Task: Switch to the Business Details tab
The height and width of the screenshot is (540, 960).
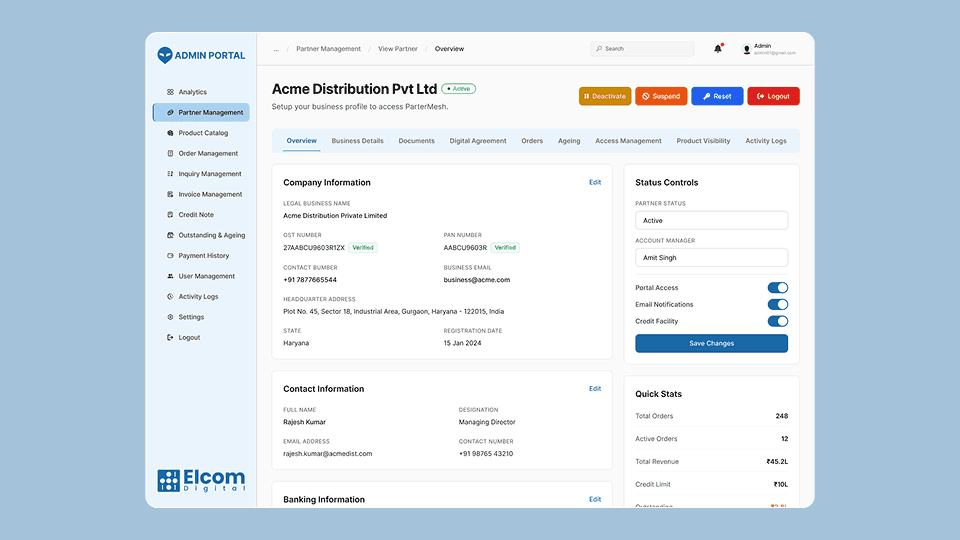Action: click(x=357, y=141)
